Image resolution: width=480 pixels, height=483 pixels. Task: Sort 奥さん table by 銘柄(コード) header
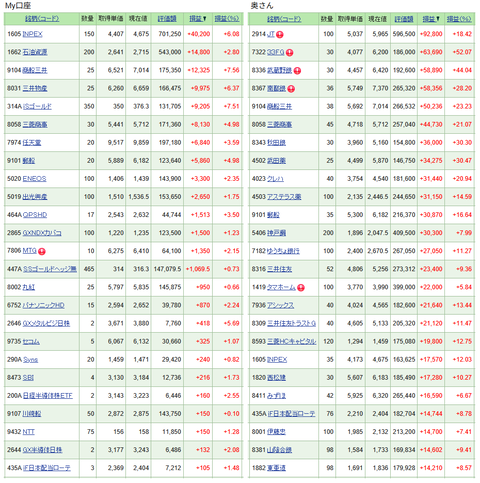click(x=284, y=19)
